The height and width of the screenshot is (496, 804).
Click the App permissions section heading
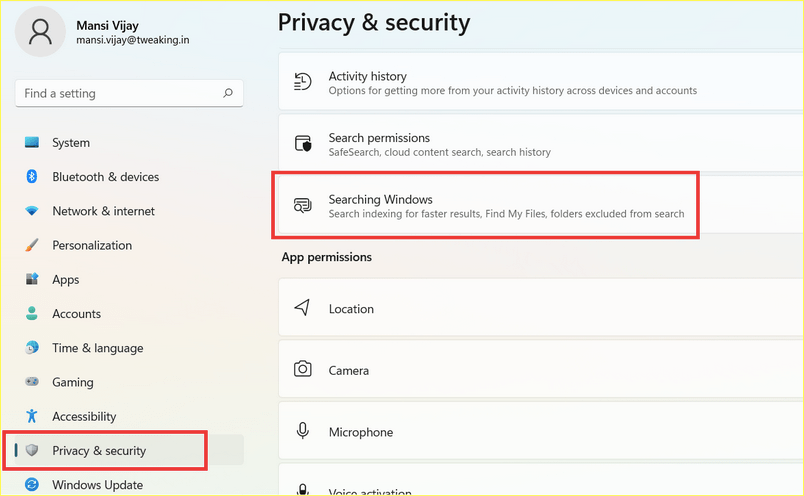pyautogui.click(x=327, y=257)
